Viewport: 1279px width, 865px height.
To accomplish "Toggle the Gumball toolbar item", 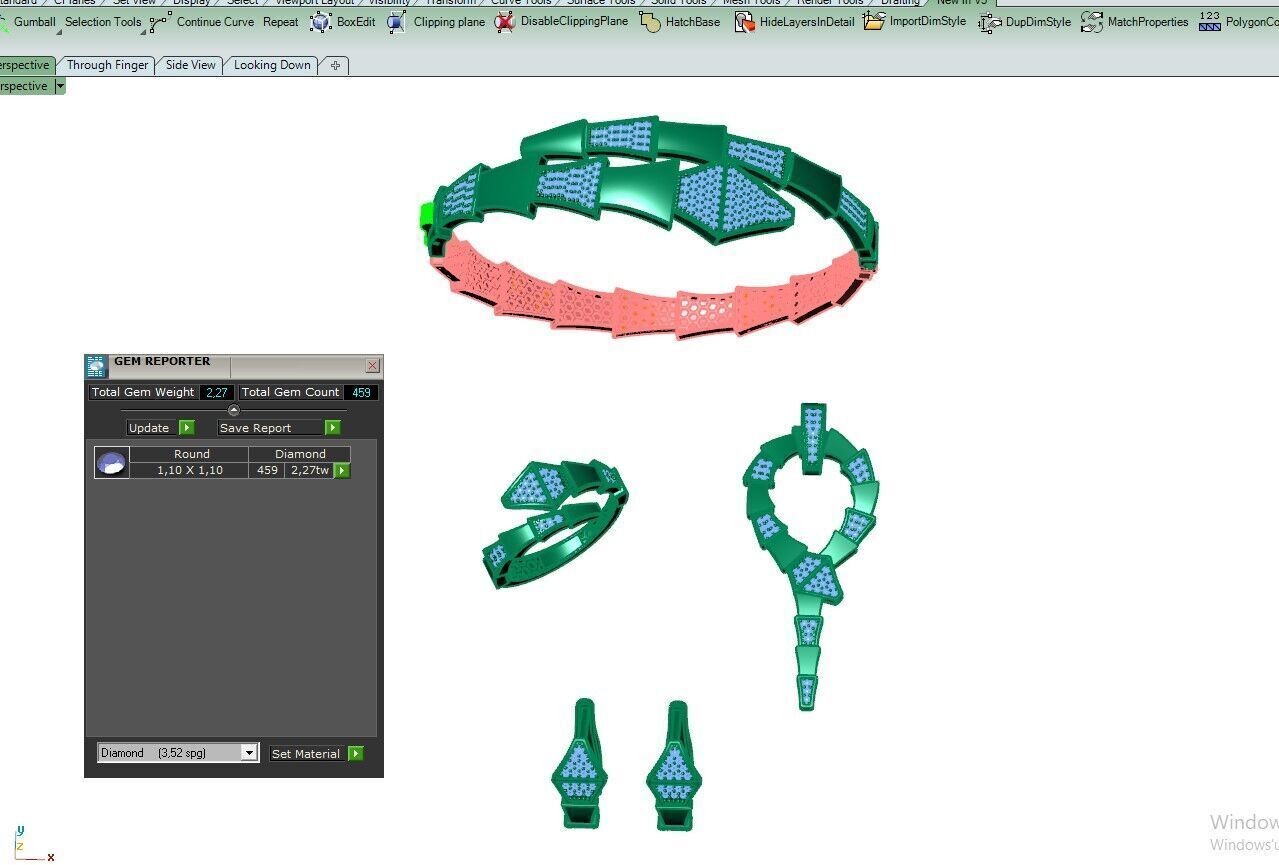I will [x=34, y=22].
